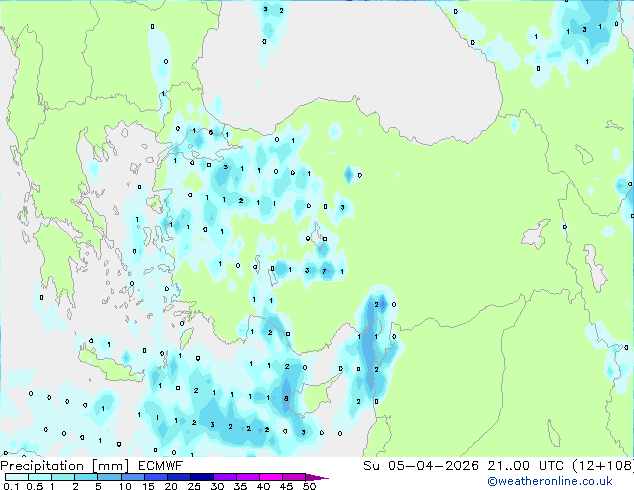Screen dimensions: 634x490
Task: Click the 35–40 mm legend color swatch
Action: [x=247, y=477]
